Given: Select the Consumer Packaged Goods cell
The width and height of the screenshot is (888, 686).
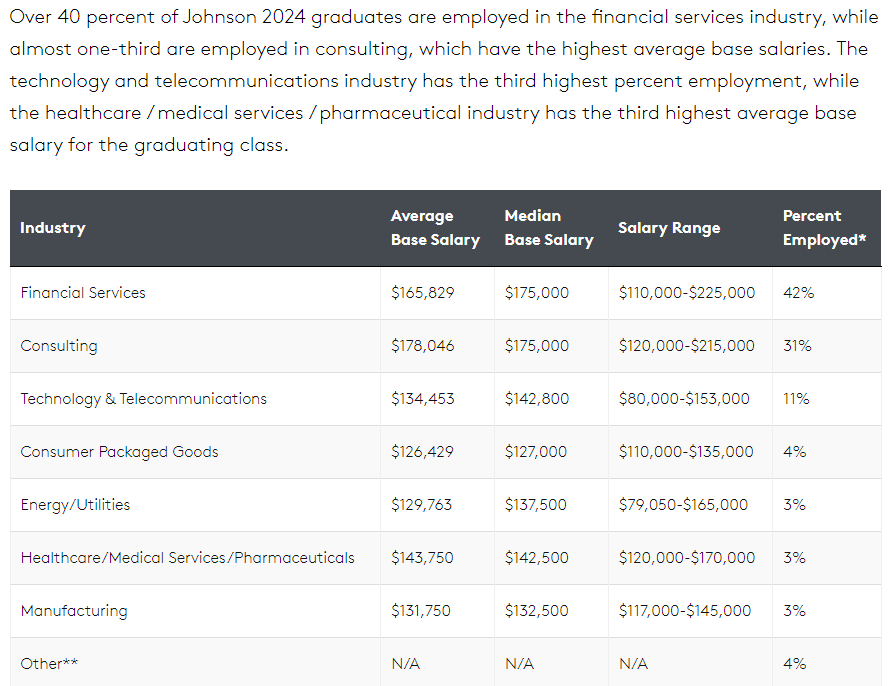Looking at the screenshot, I should (x=119, y=452).
